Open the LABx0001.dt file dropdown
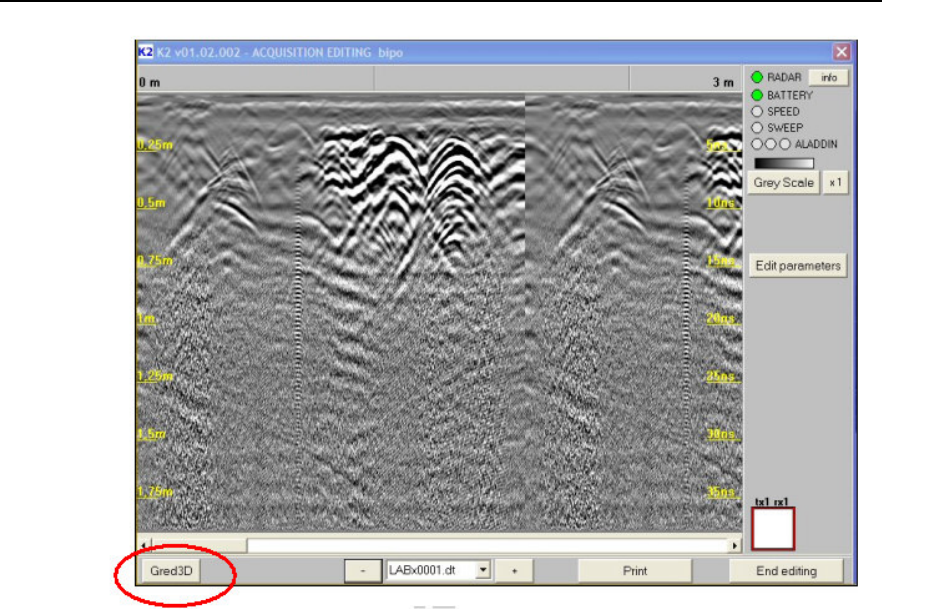Viewport: 949px width, 609px height. [x=484, y=571]
